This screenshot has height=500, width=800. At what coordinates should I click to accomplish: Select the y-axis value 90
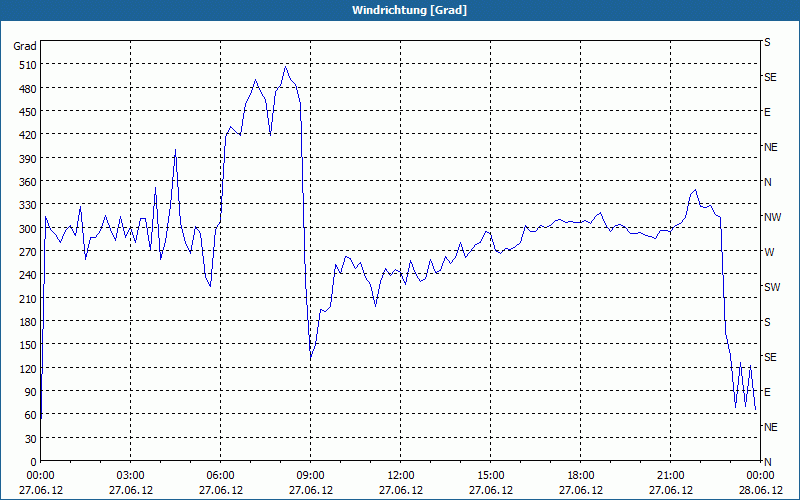pyautogui.click(x=31, y=392)
